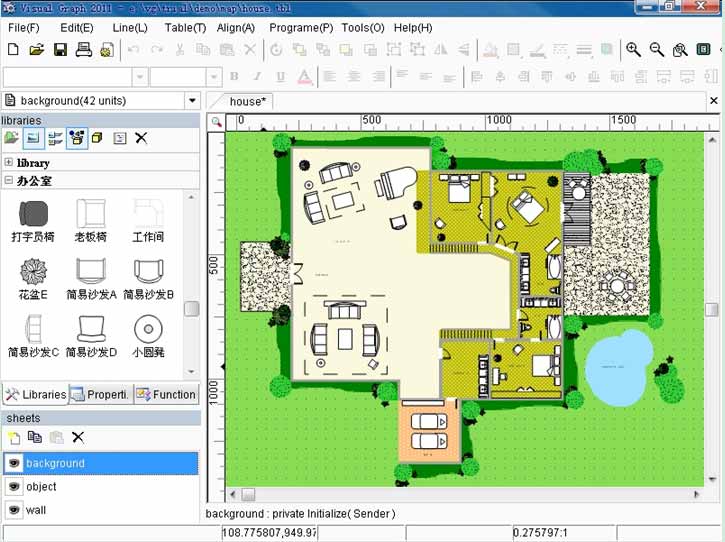Open the Edit(E) menu
The image size is (725, 542).
click(77, 28)
